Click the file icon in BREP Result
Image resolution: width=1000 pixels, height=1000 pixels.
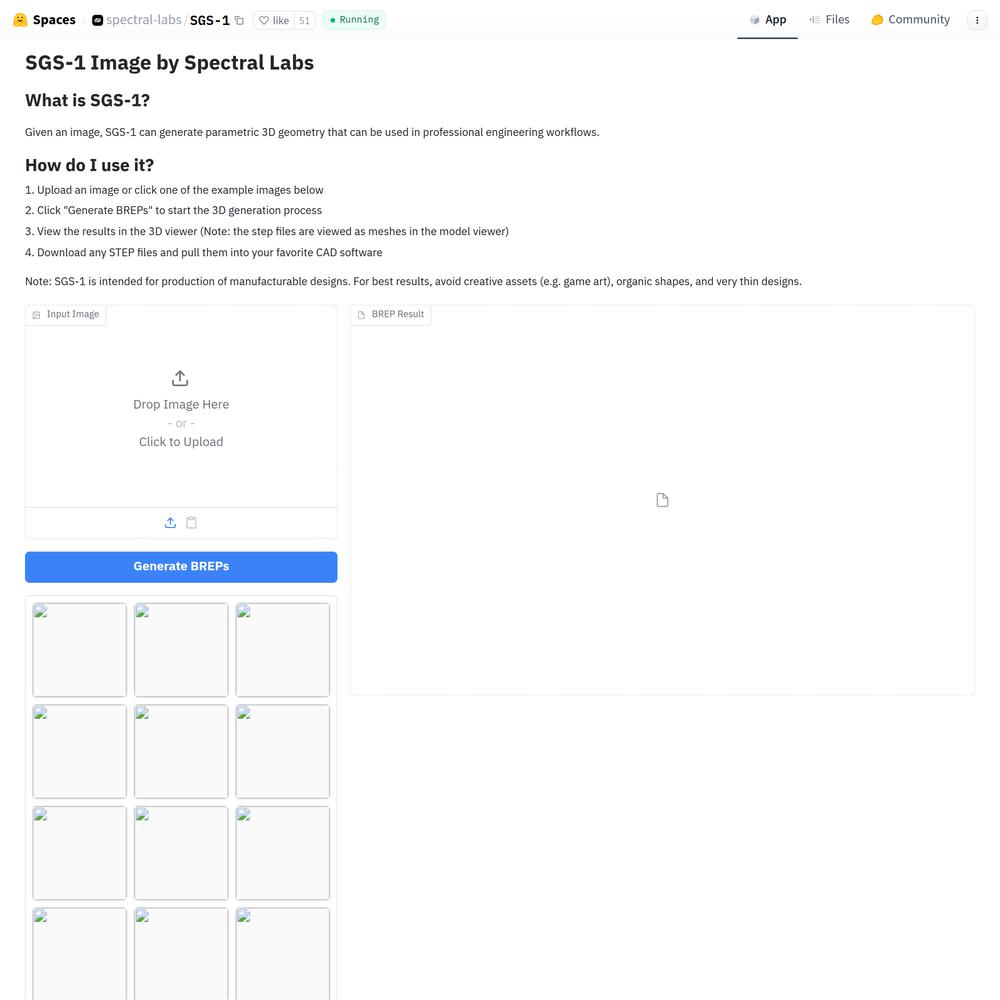662,500
